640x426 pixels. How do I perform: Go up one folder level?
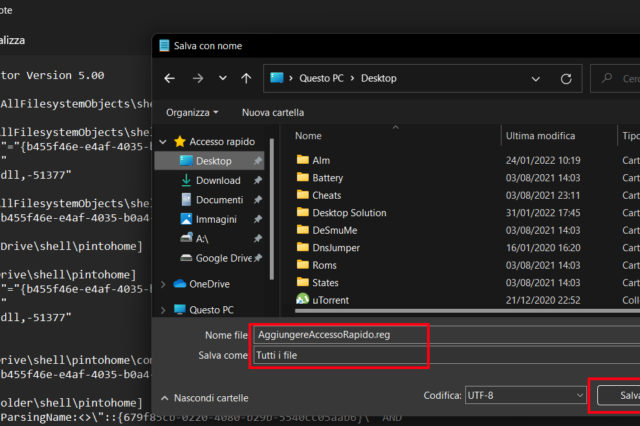click(246, 78)
